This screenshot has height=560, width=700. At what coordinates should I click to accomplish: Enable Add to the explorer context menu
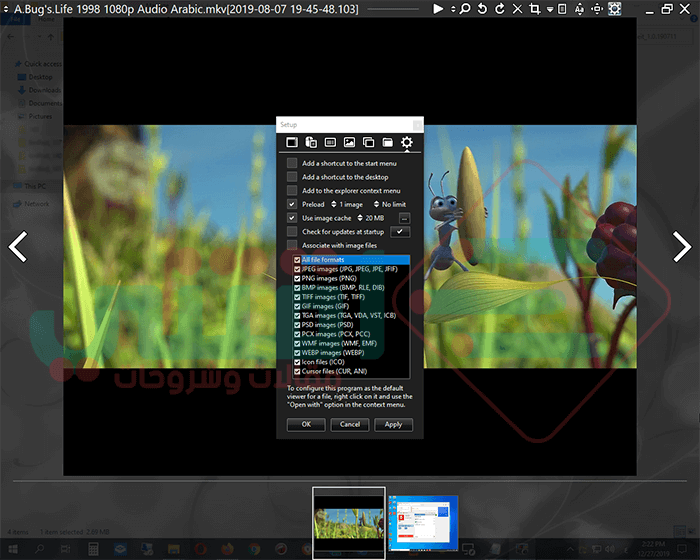292,190
